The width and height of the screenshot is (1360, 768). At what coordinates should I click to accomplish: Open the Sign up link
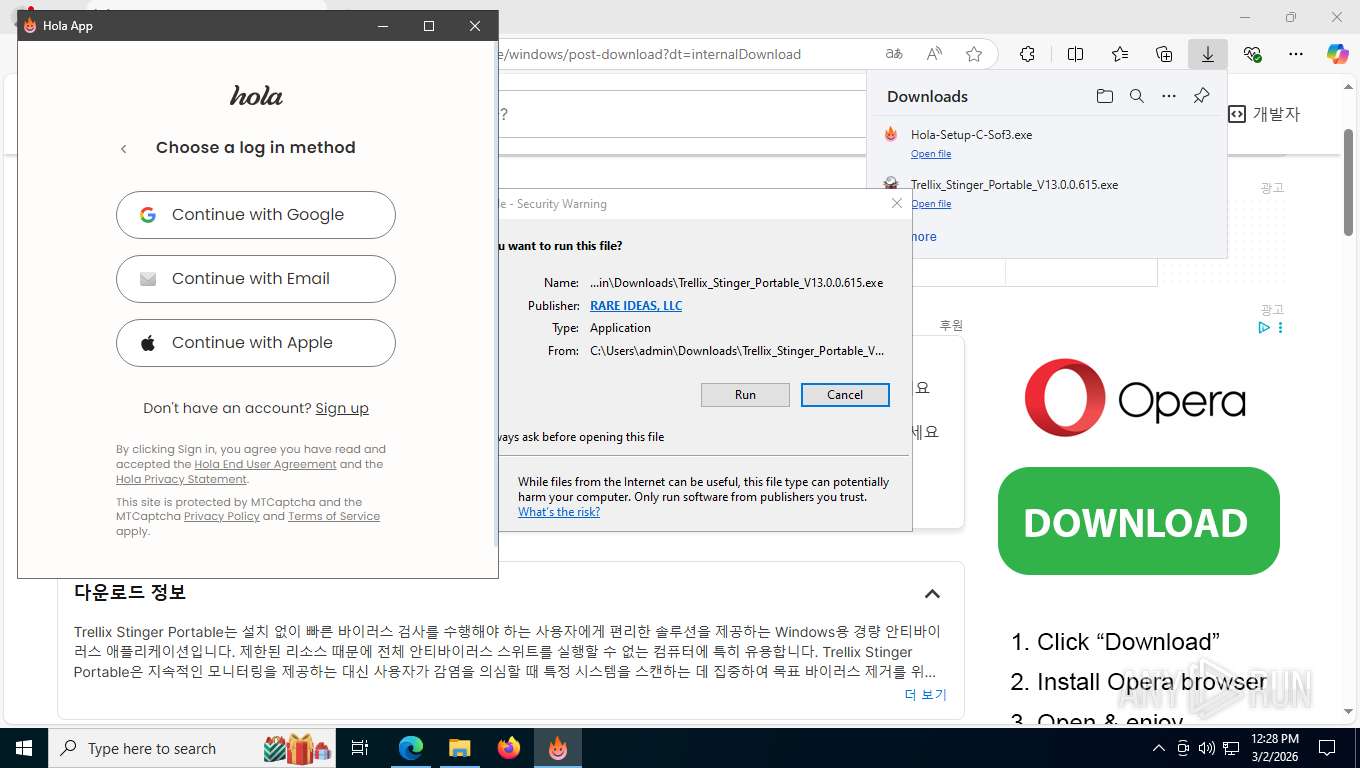342,408
